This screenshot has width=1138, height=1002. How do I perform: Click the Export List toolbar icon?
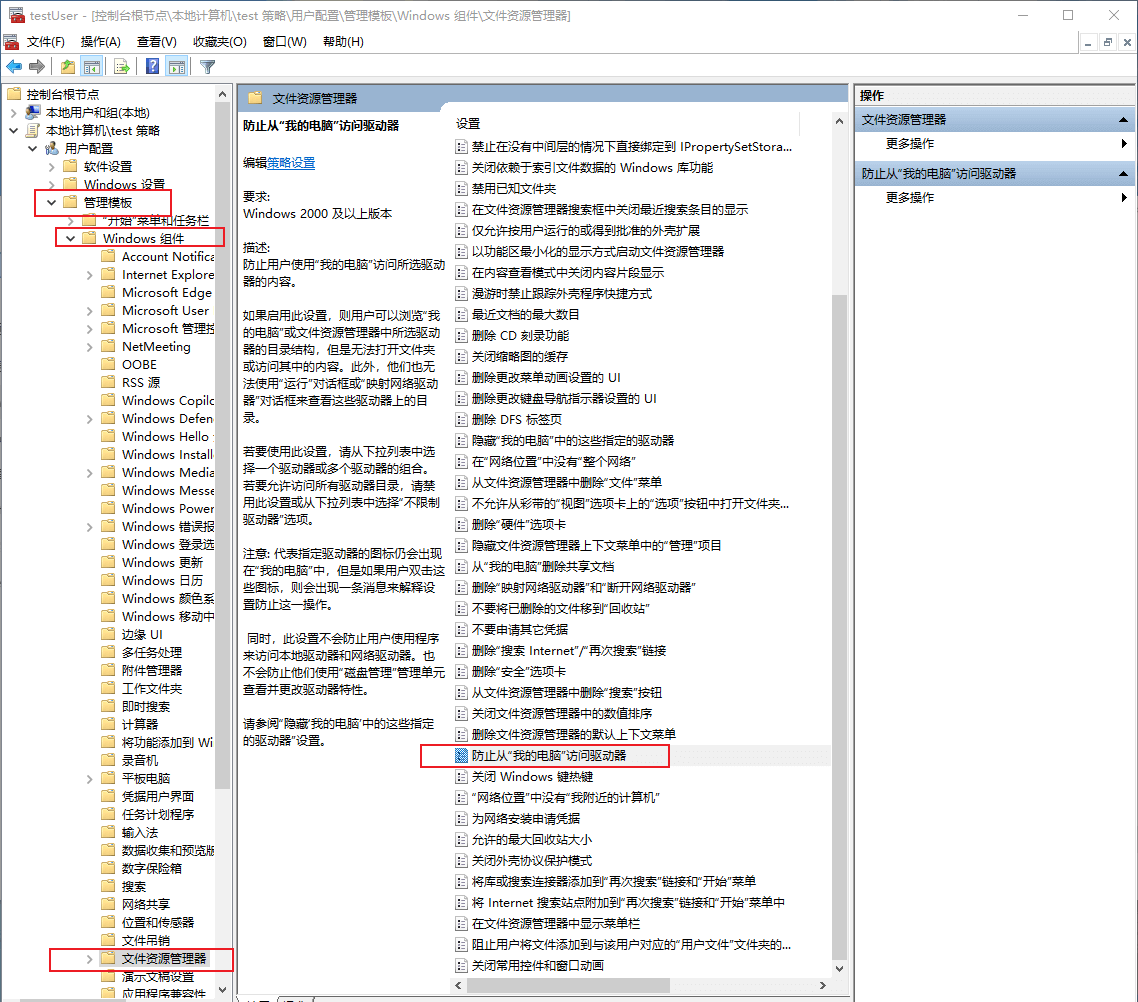pyautogui.click(x=121, y=67)
